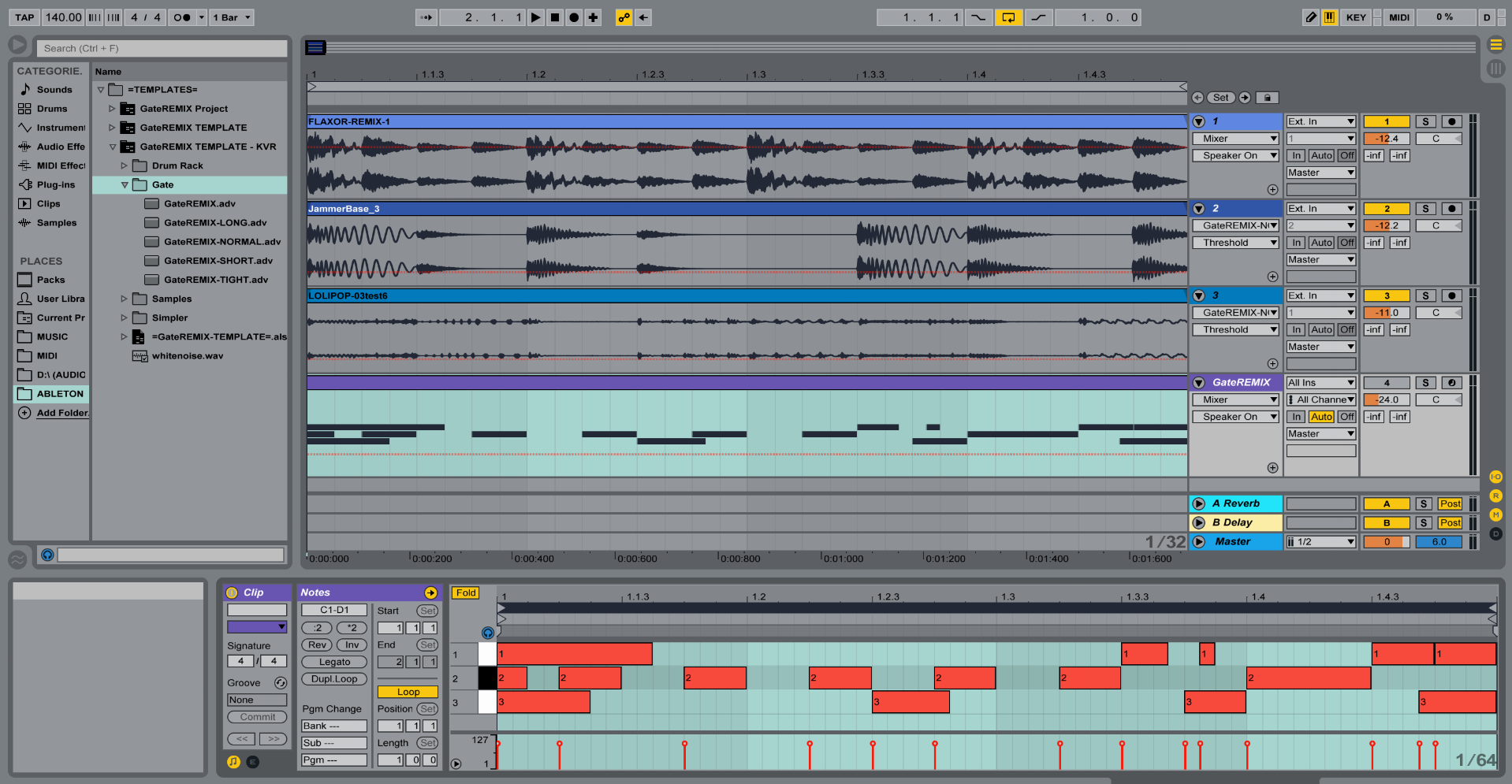Toggle browser preview headphone button
Screen dimensions: 1512x784
[x=47, y=555]
